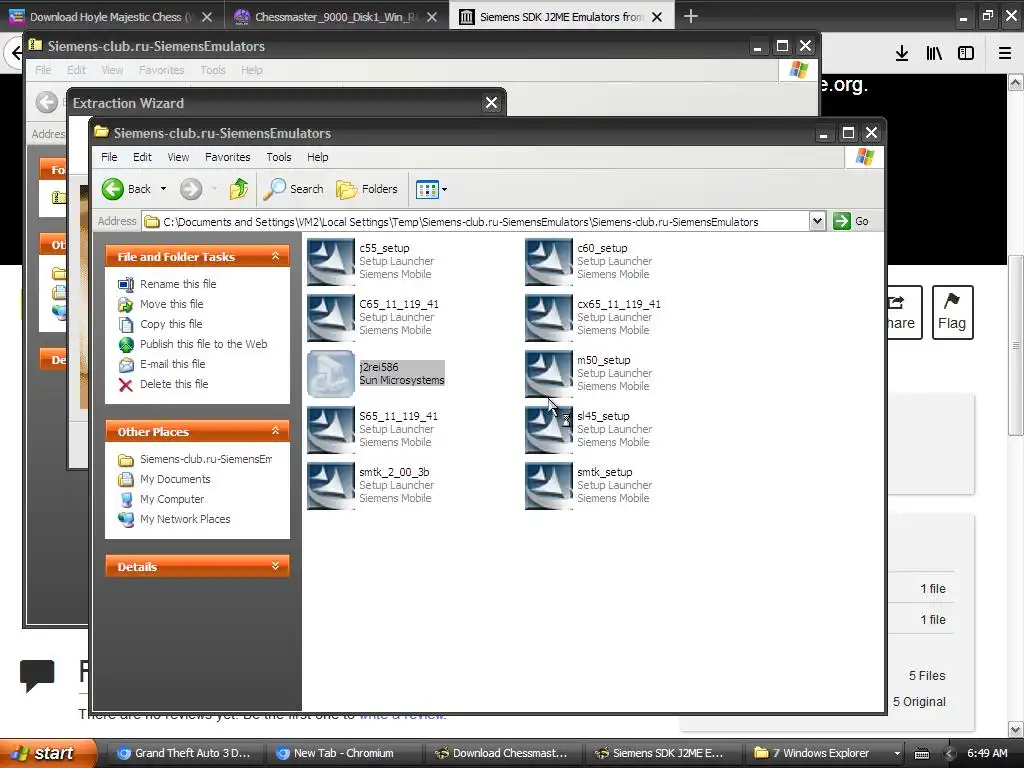1024x768 pixels.
Task: Toggle the Folders pane
Action: click(366, 189)
